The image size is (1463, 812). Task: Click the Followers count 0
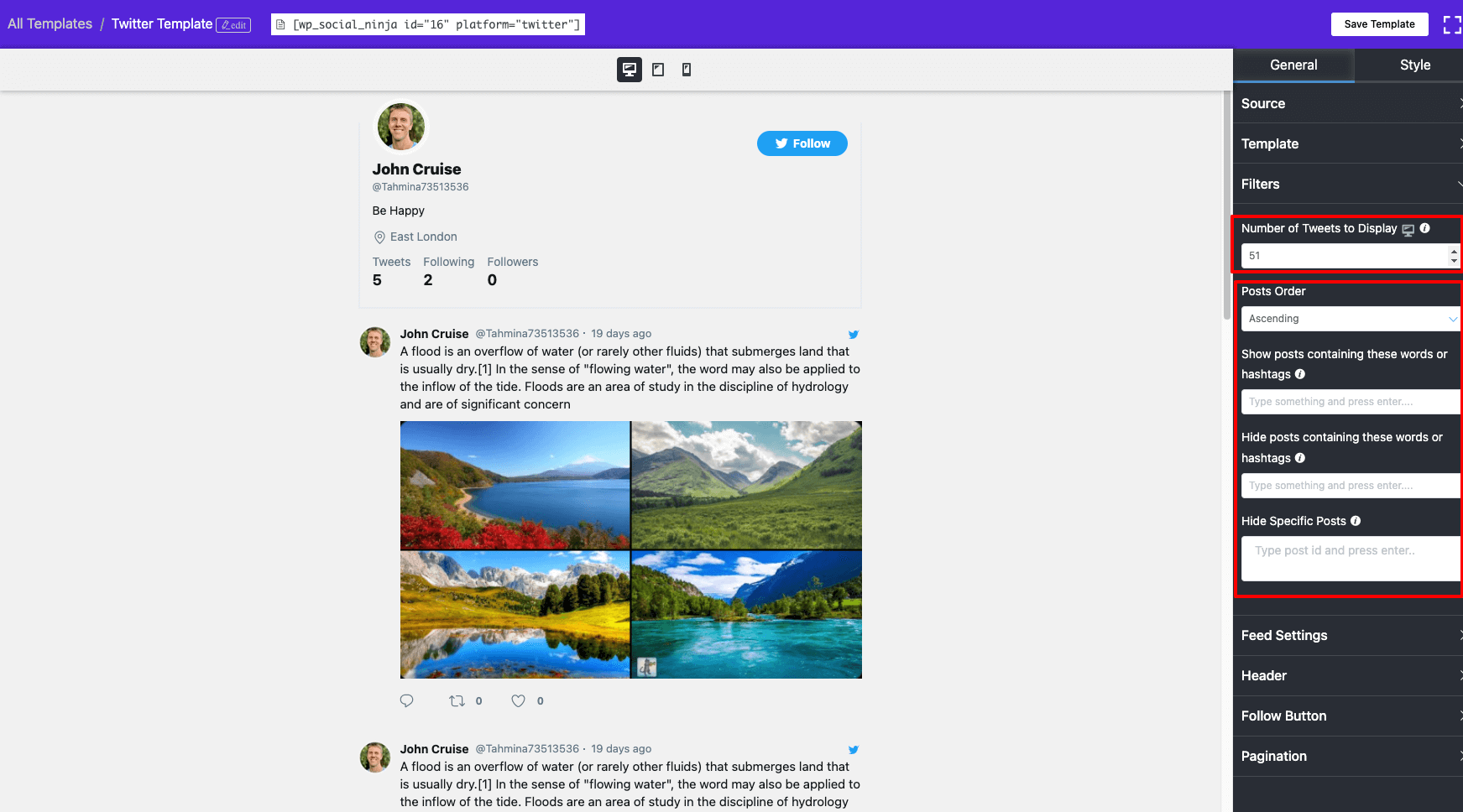point(492,280)
